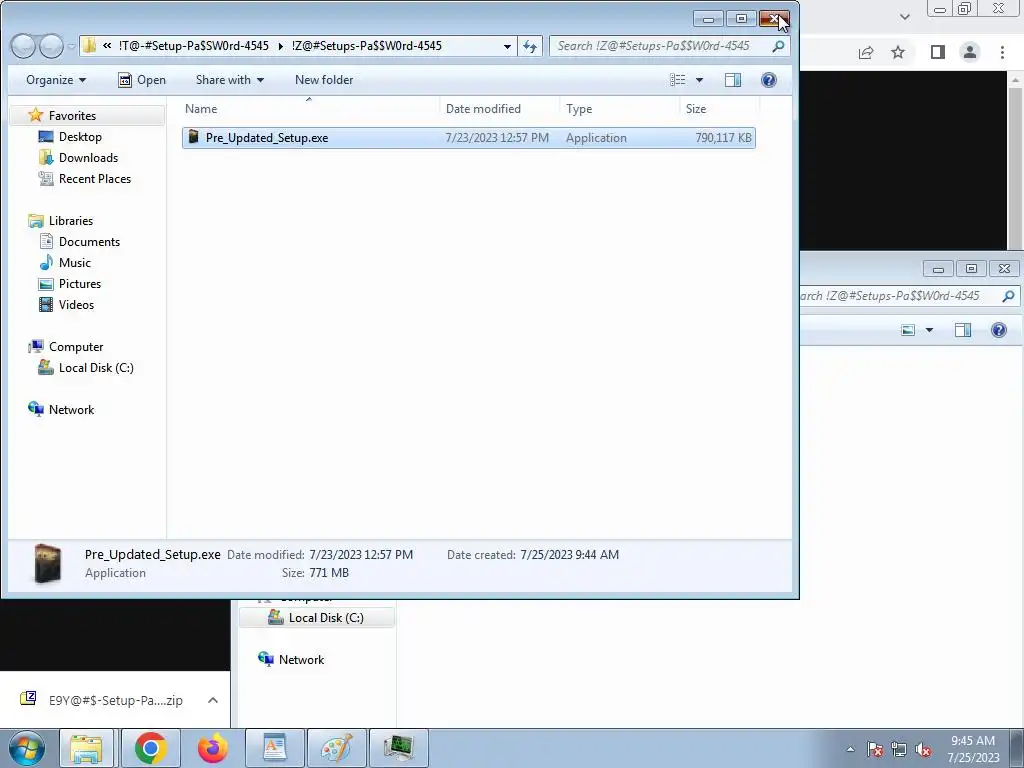
Task: Click the Chrome share page icon
Action: 866,52
